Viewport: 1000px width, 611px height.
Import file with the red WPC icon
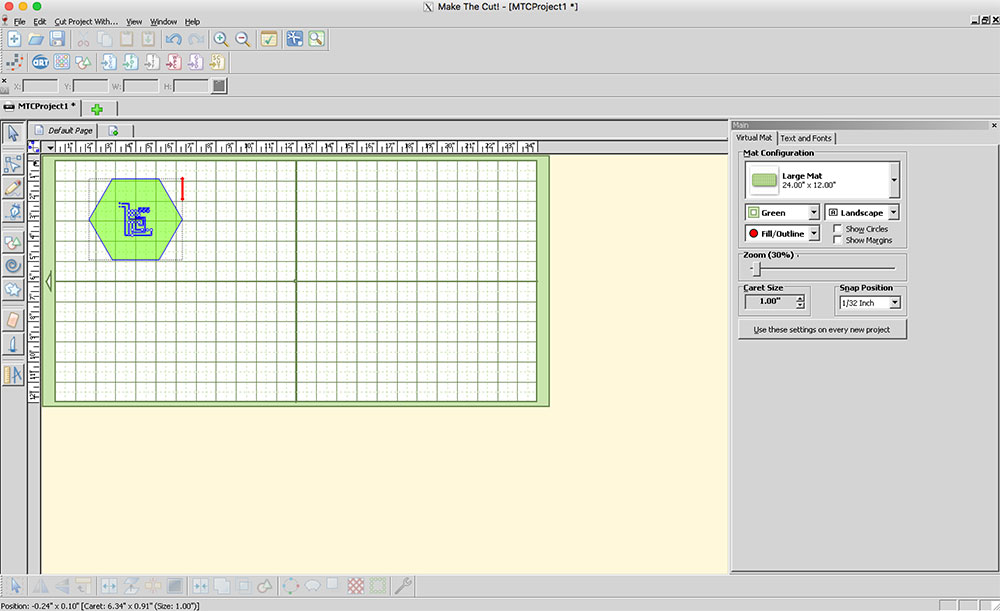point(173,62)
